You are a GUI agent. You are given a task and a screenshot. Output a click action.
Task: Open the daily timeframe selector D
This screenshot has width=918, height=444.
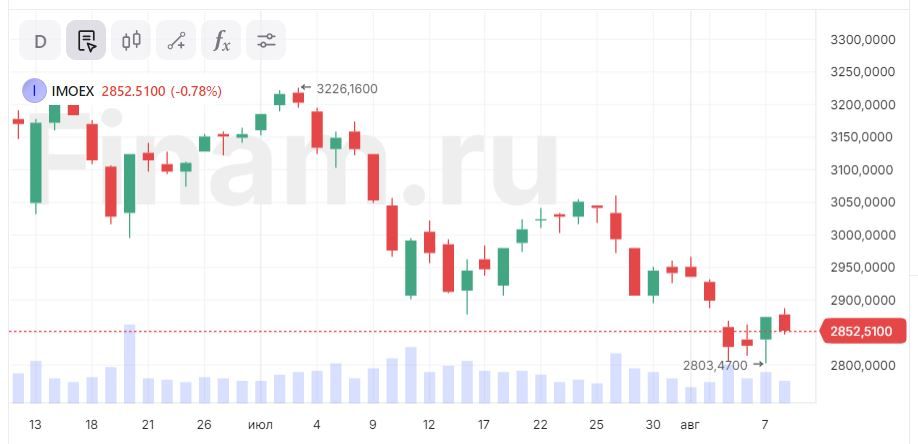point(40,41)
